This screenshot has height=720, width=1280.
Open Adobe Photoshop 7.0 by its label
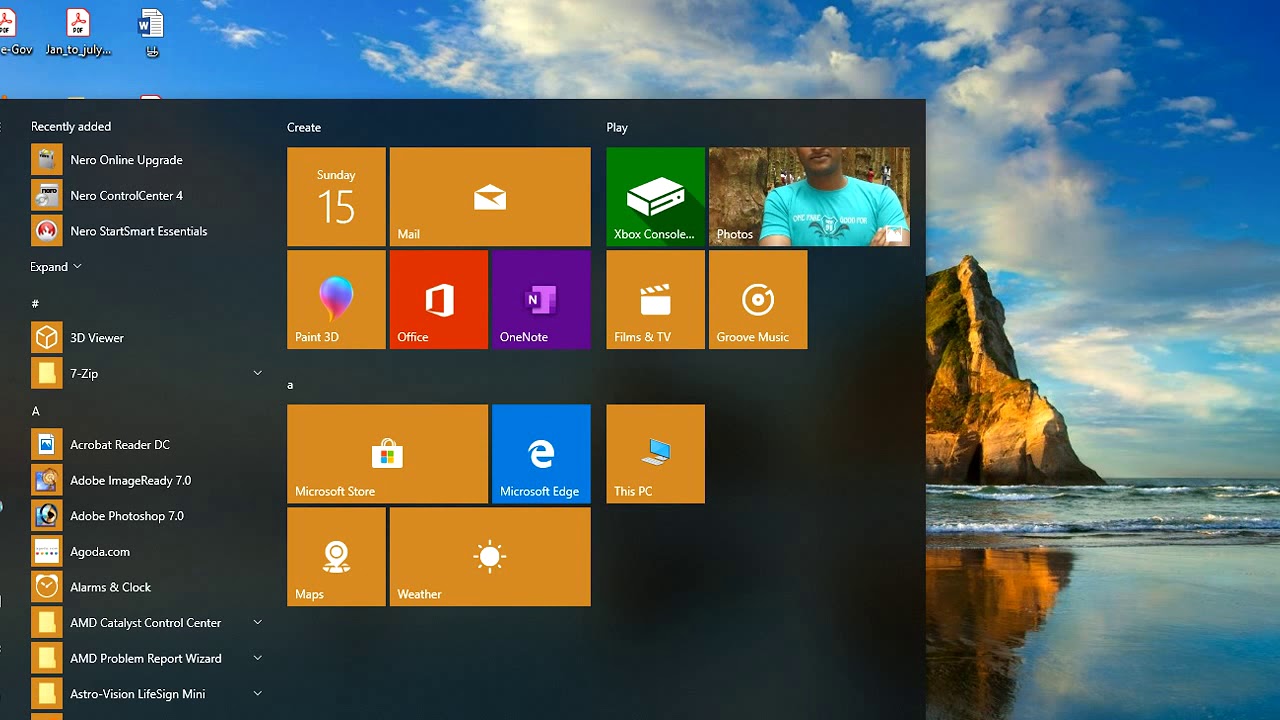(127, 516)
